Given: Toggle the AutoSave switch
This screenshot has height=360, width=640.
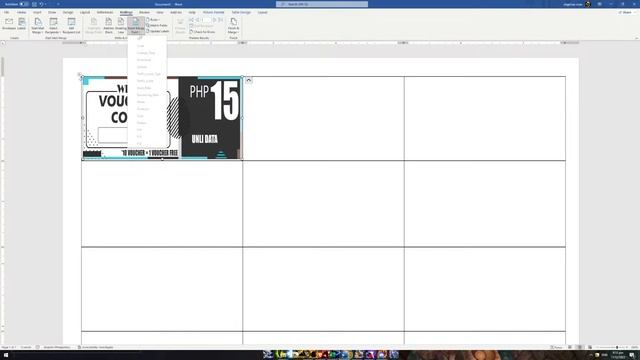Looking at the screenshot, I should [x=24, y=4].
